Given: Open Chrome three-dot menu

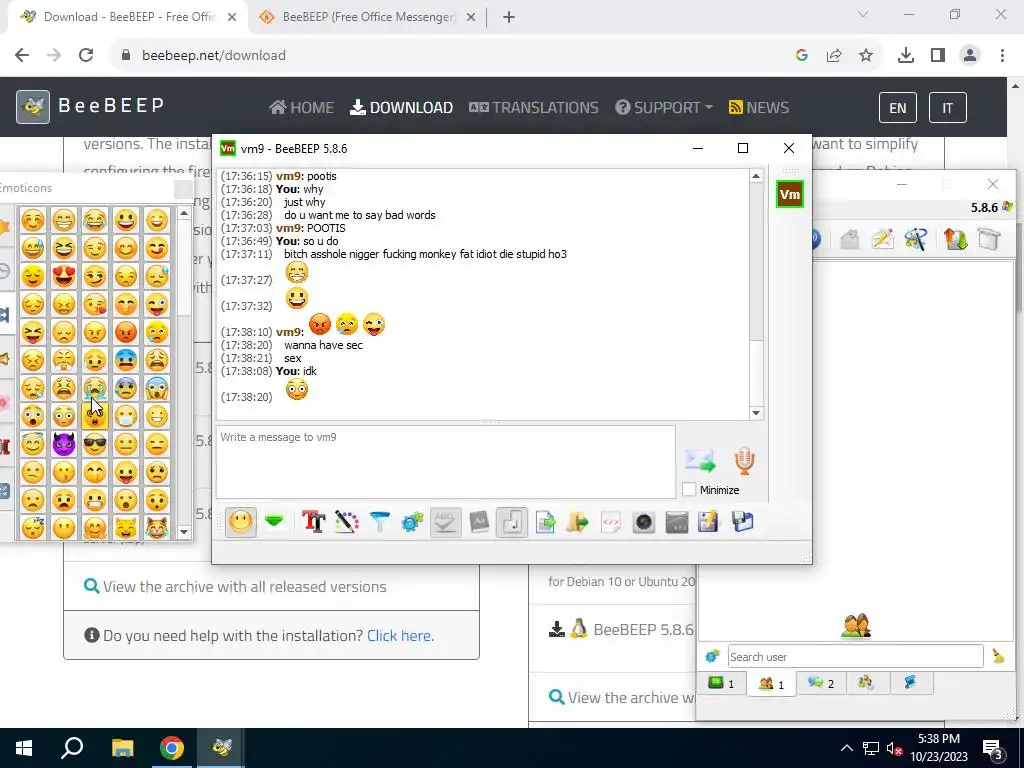Looking at the screenshot, I should tap(1002, 56).
